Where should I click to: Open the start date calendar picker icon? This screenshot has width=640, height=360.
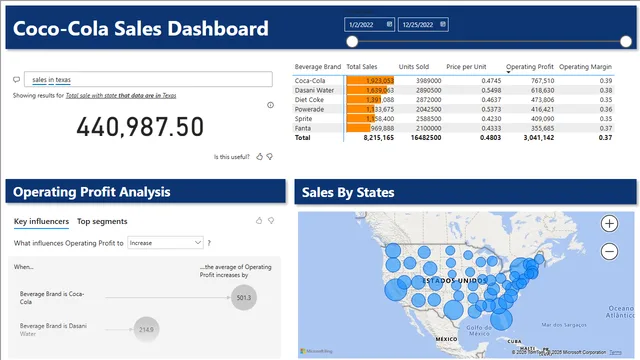[389, 24]
